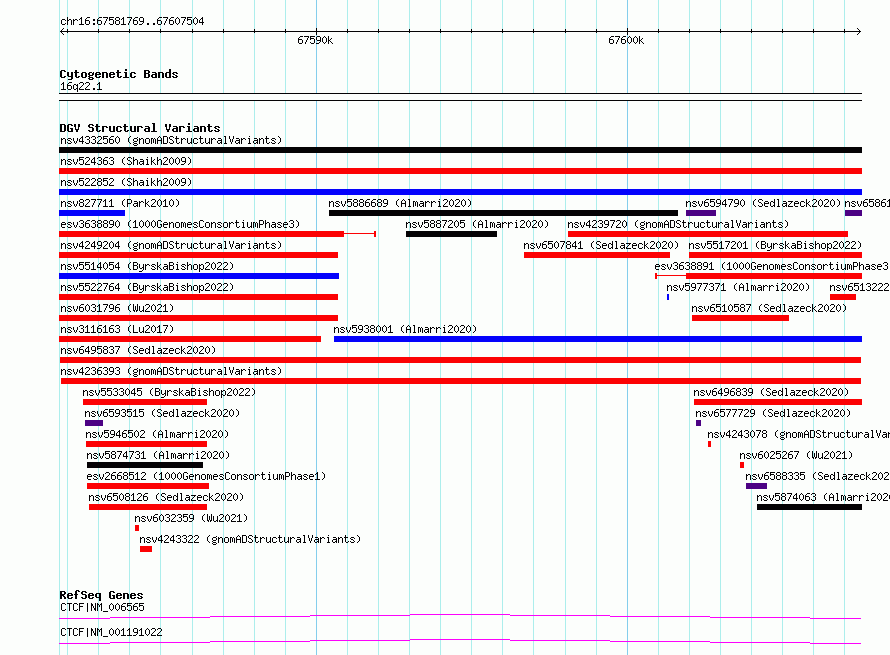The width and height of the screenshot is (890, 655).
Task: Click nsv5938001 (Almarri2020) label
Action: pos(405,329)
